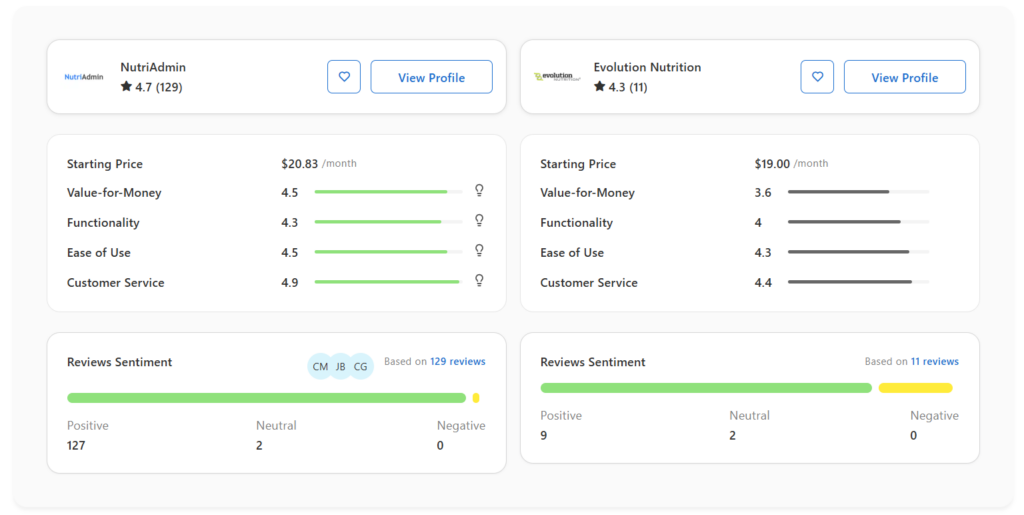Viewport: 1024px width, 515px height.
Task: Open NutriAdmin's View Profile button
Action: [x=432, y=77]
